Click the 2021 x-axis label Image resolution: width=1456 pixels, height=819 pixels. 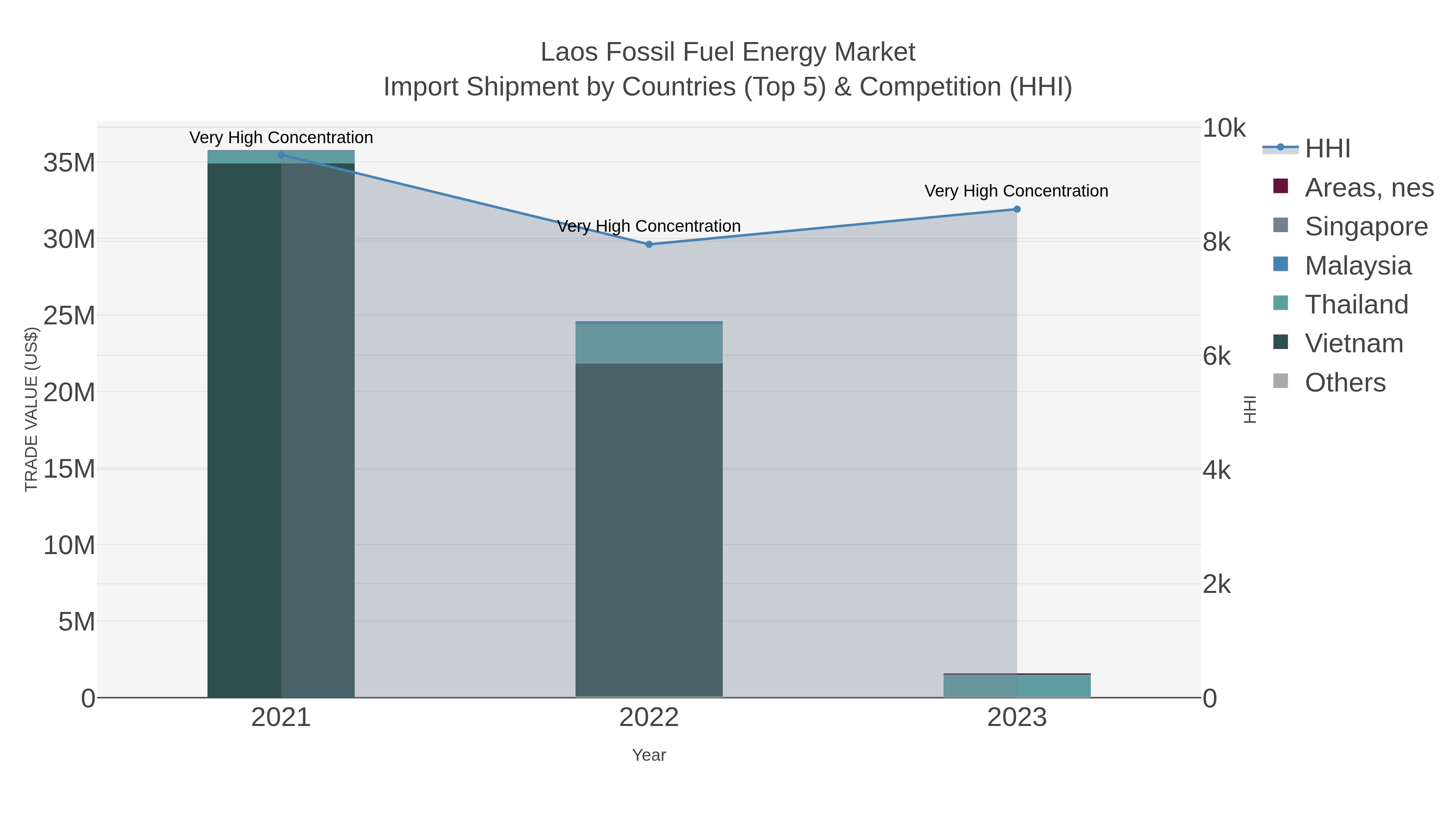click(281, 718)
